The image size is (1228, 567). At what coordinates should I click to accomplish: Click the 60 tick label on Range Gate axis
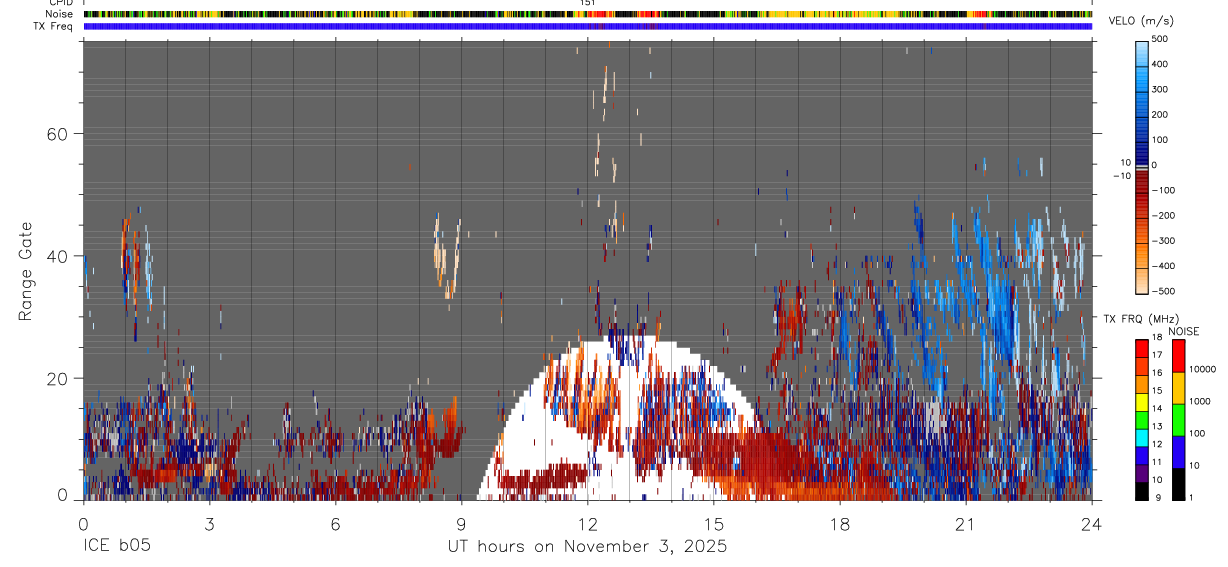pos(58,133)
